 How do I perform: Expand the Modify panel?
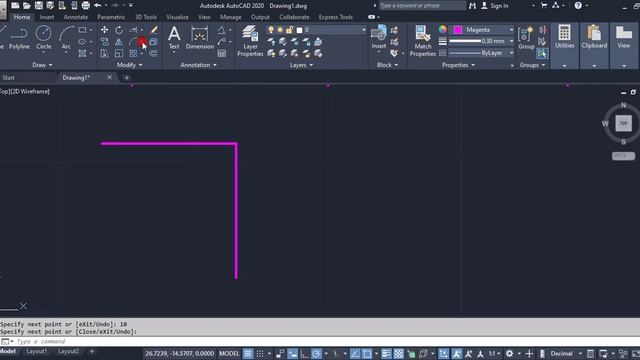[x=129, y=65]
